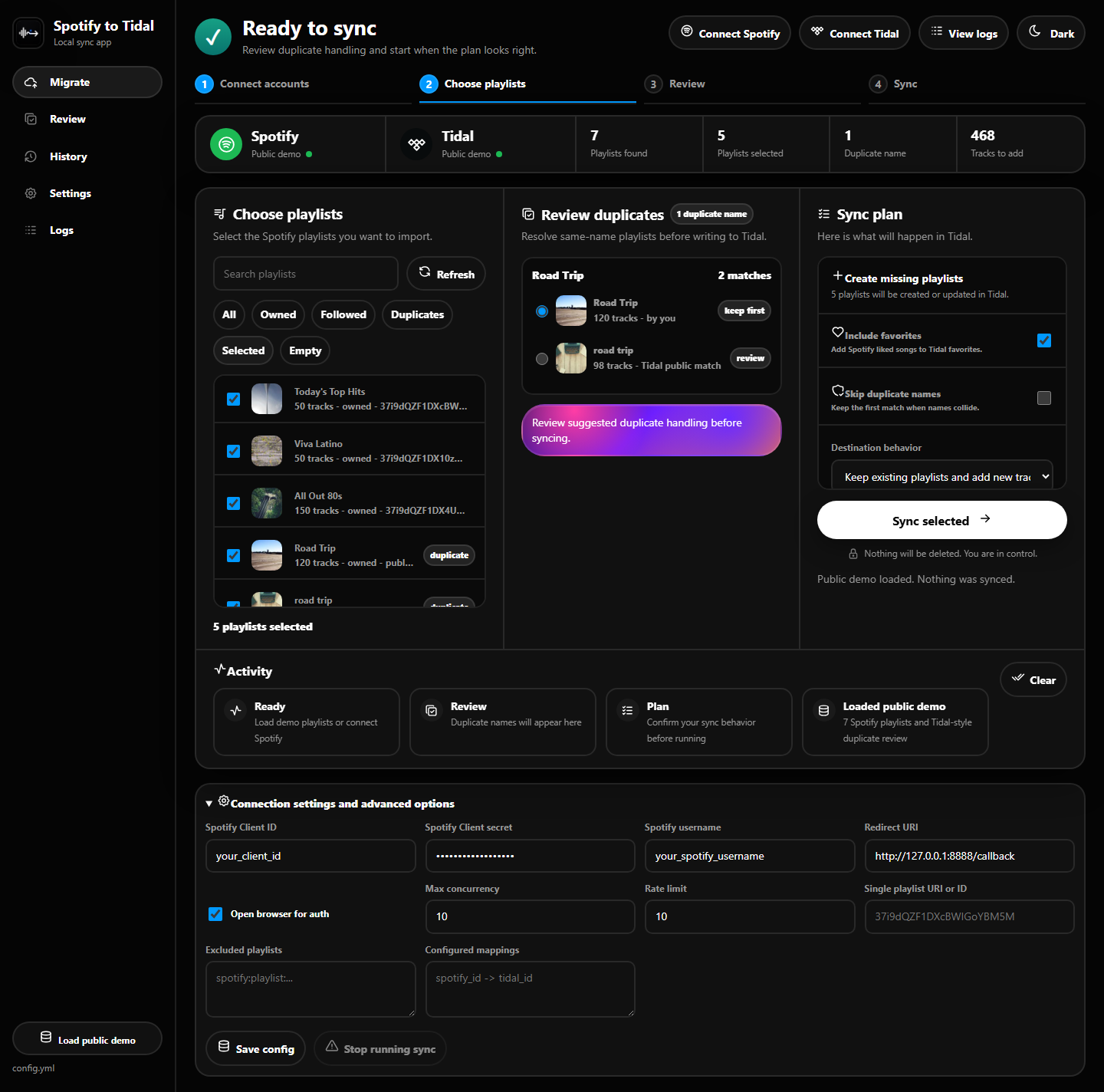This screenshot has width=1104, height=1092.
Task: Click the app waveform logo icon
Action: tap(28, 33)
